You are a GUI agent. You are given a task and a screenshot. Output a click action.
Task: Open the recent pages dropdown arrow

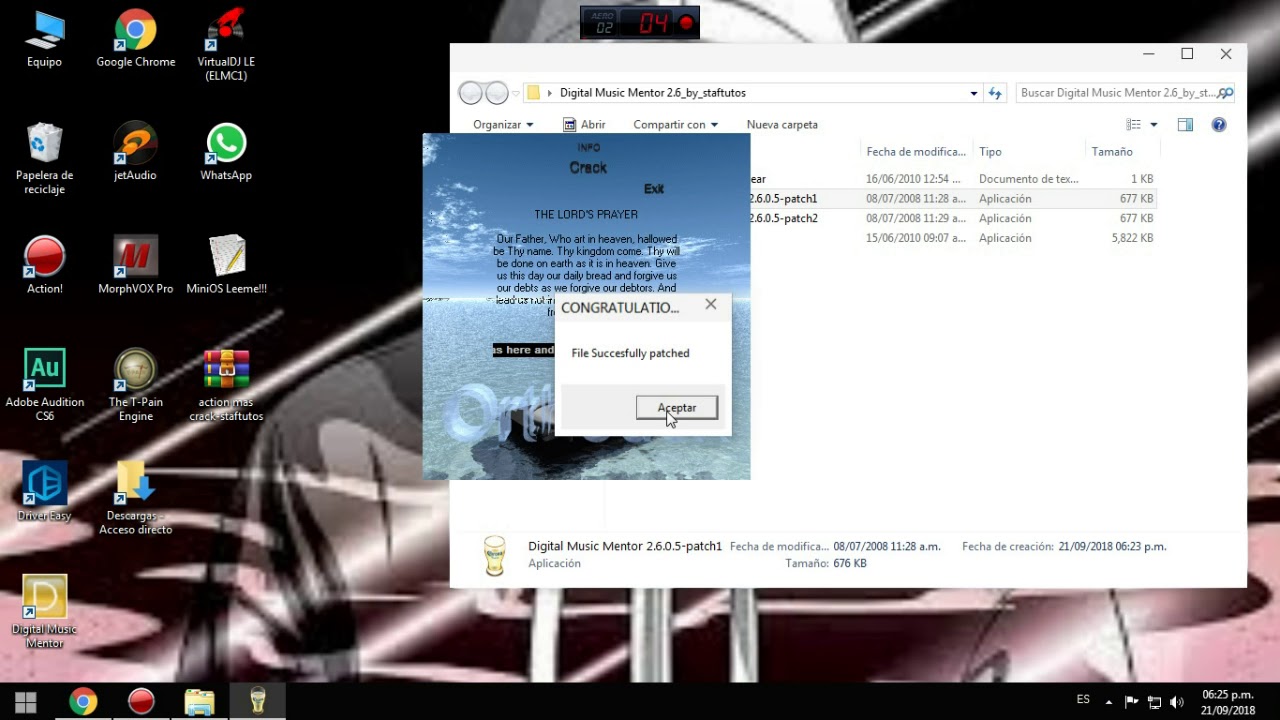[x=516, y=93]
